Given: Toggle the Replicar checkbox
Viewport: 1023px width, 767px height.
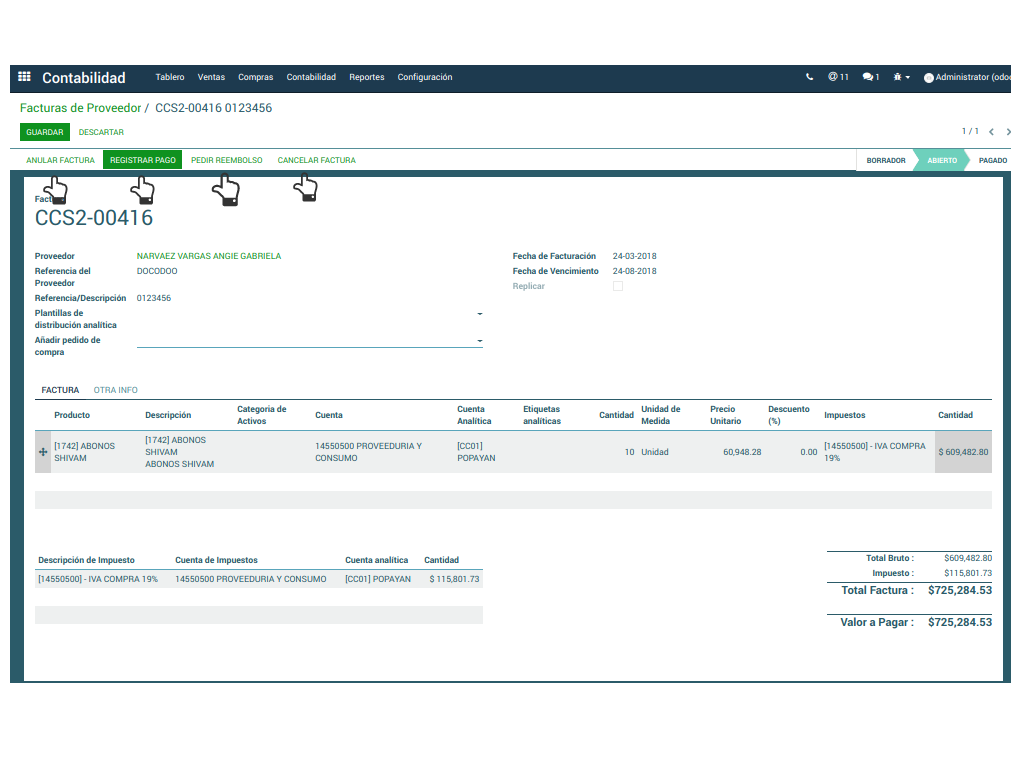Looking at the screenshot, I should pos(618,286).
